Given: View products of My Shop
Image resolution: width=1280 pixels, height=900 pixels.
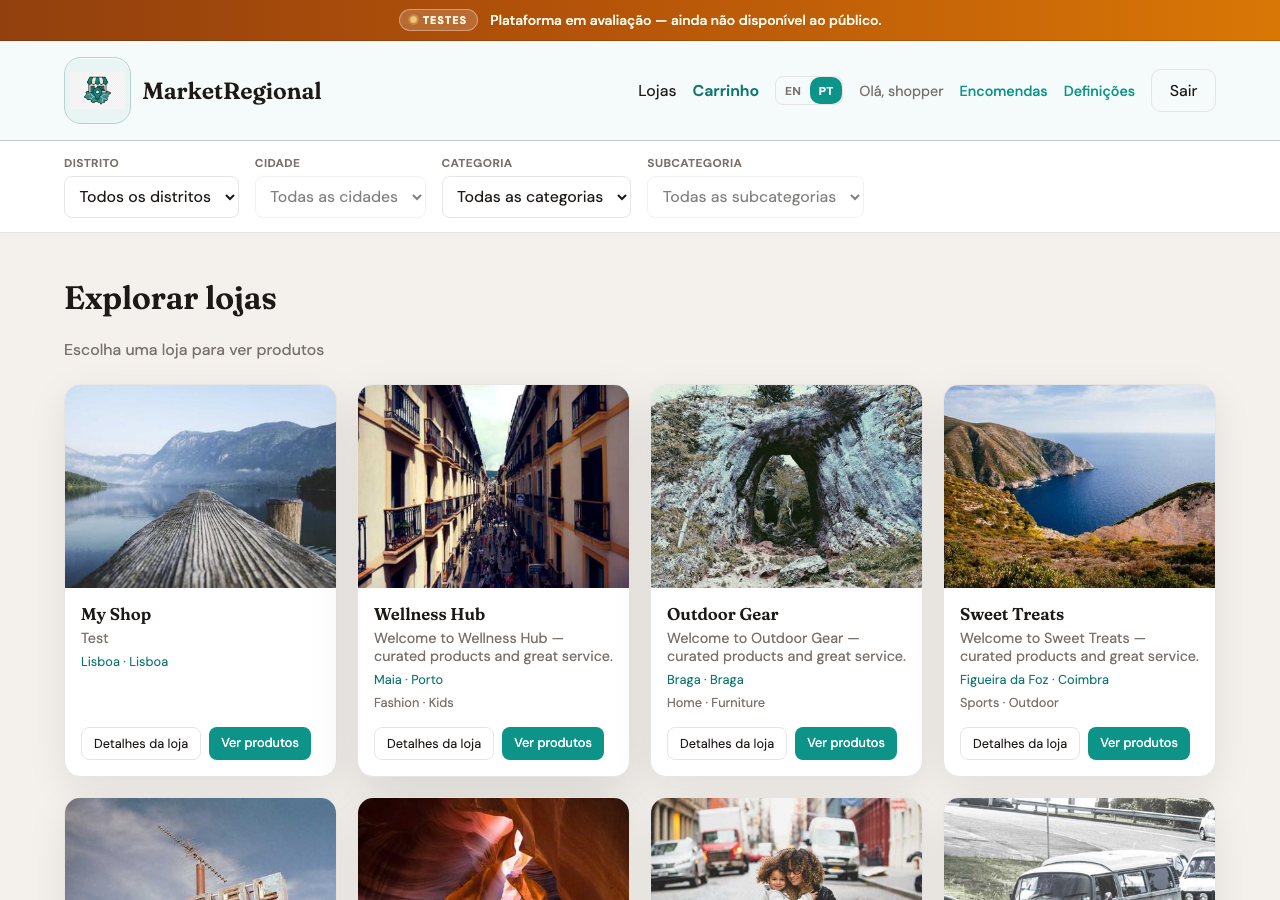Looking at the screenshot, I should pos(260,743).
